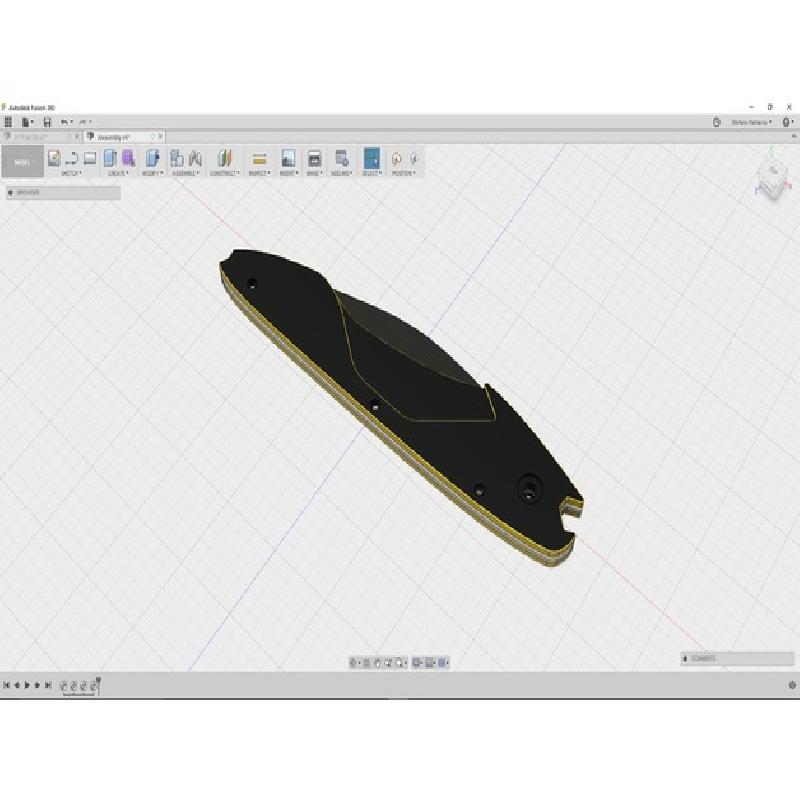Screen dimensions: 800x800
Task: Expand the ASSEMBLE dropdown label
Action: [185, 173]
